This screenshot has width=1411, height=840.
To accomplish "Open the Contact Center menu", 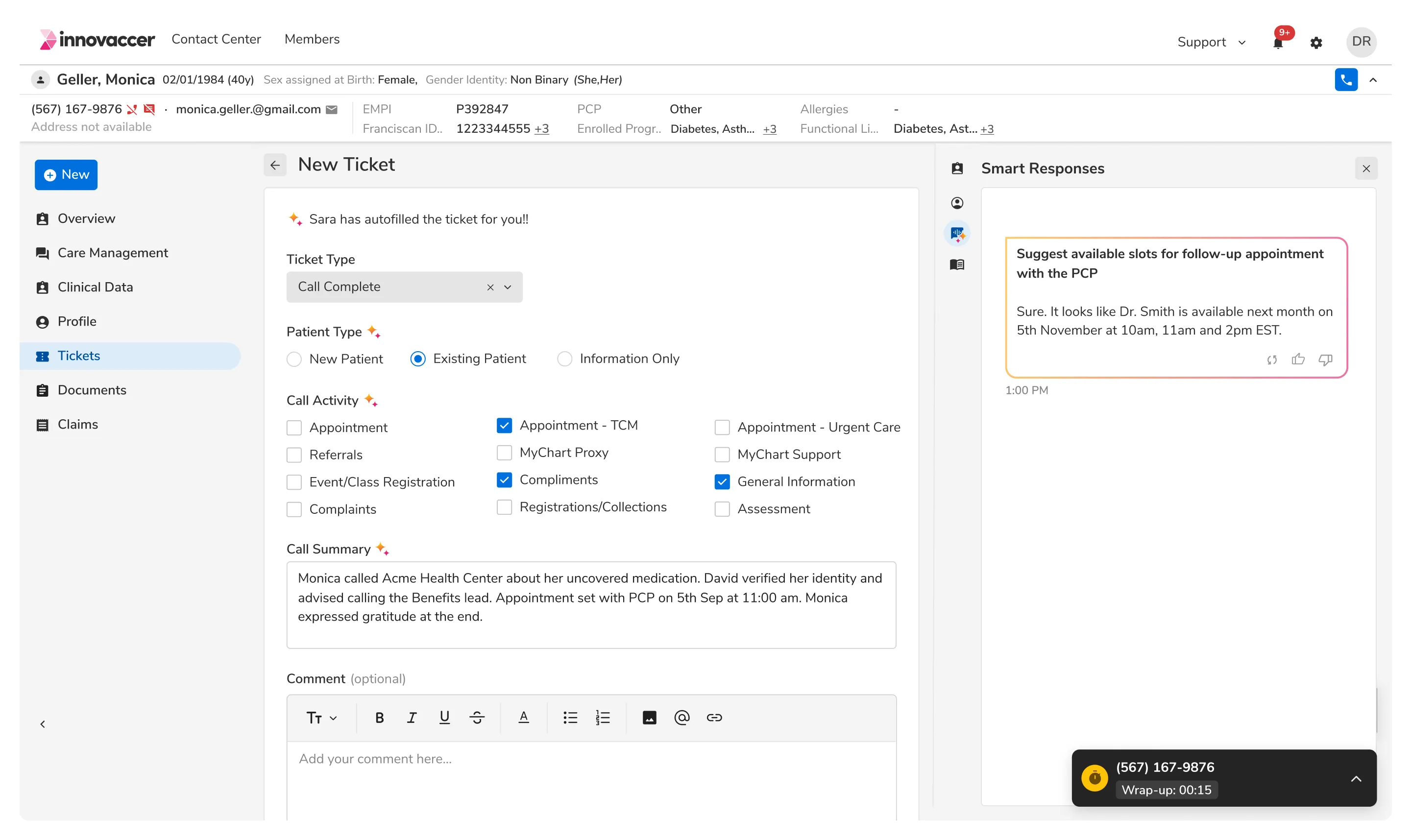I will coord(216,40).
